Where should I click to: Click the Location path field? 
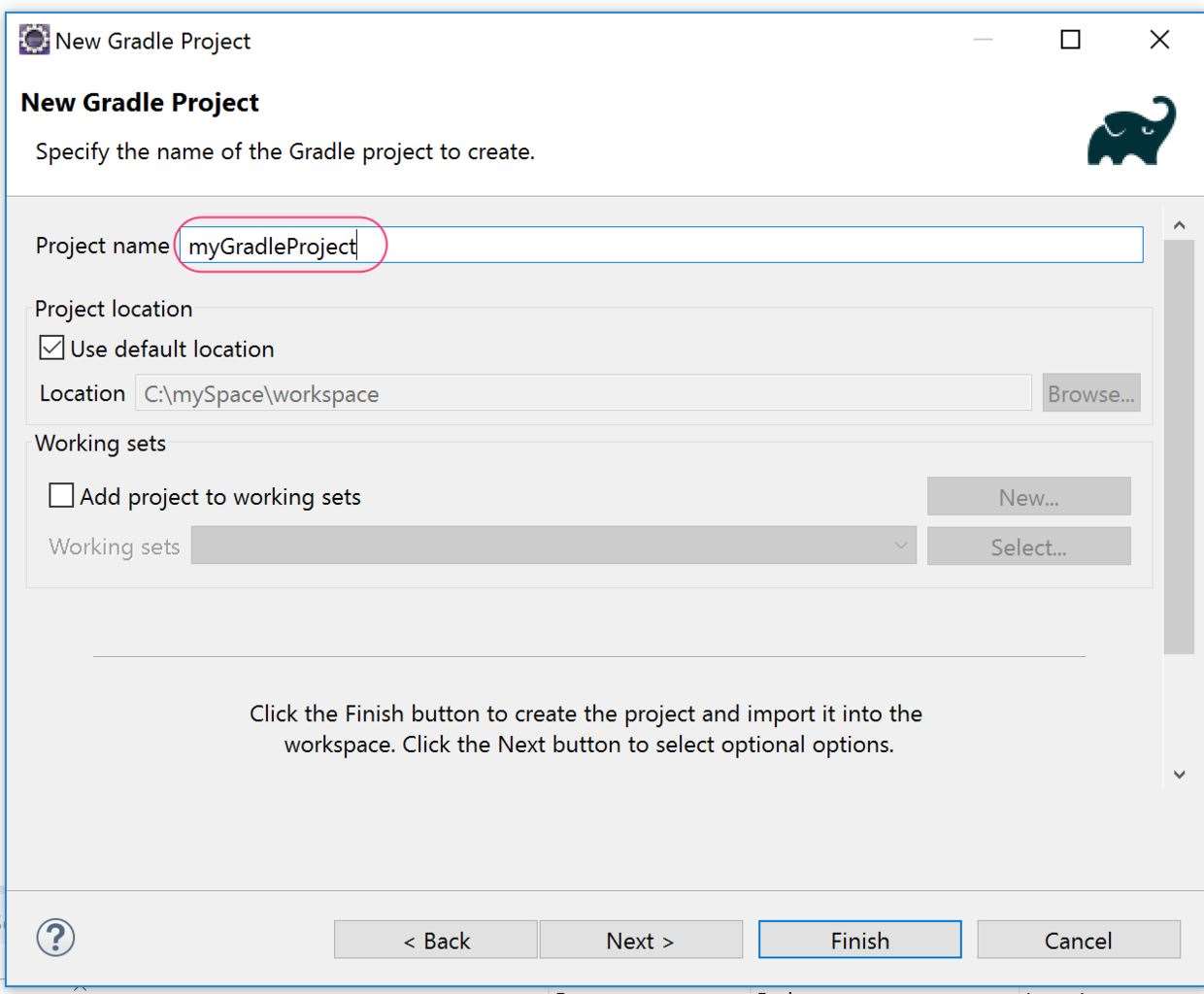click(x=583, y=393)
